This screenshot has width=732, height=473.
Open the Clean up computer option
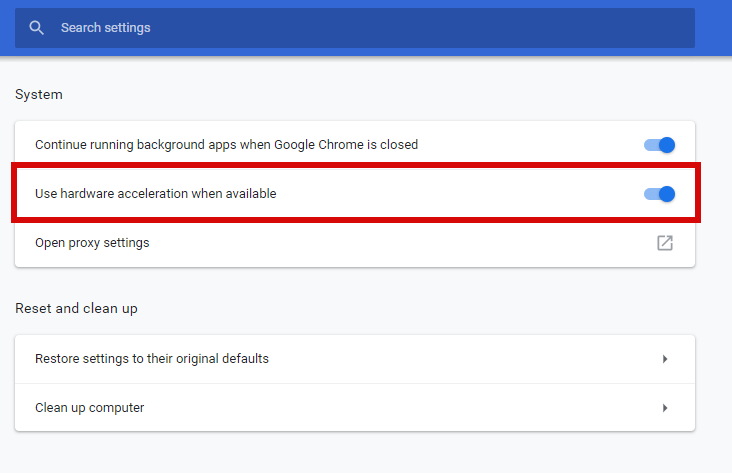90,408
